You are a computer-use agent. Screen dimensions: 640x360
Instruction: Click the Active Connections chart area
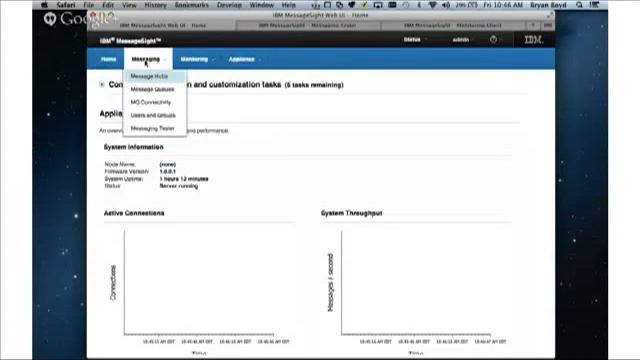point(199,282)
